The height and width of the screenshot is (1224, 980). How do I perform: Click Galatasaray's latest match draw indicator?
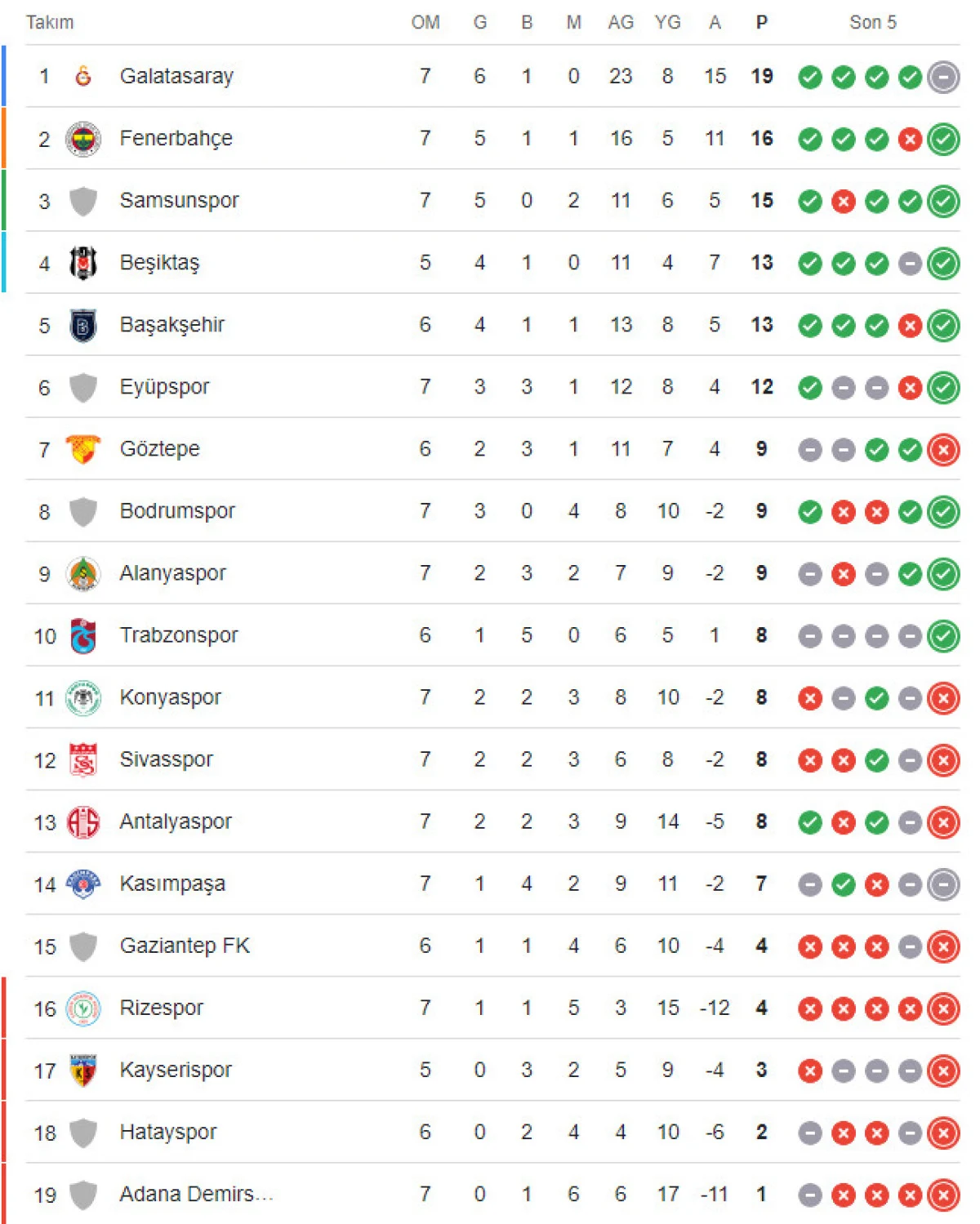[x=943, y=77]
